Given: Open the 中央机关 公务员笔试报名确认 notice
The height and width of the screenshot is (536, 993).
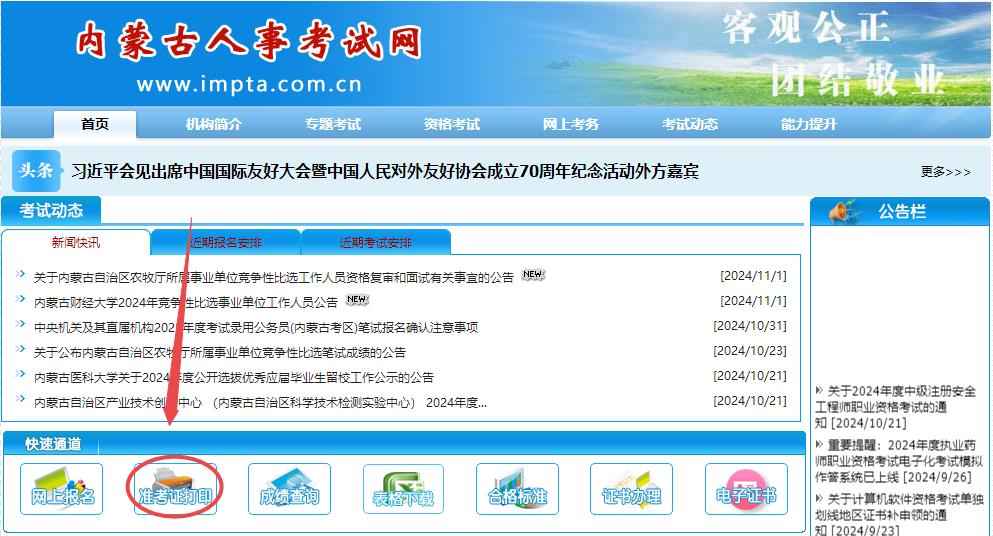Looking at the screenshot, I should pos(256,327).
